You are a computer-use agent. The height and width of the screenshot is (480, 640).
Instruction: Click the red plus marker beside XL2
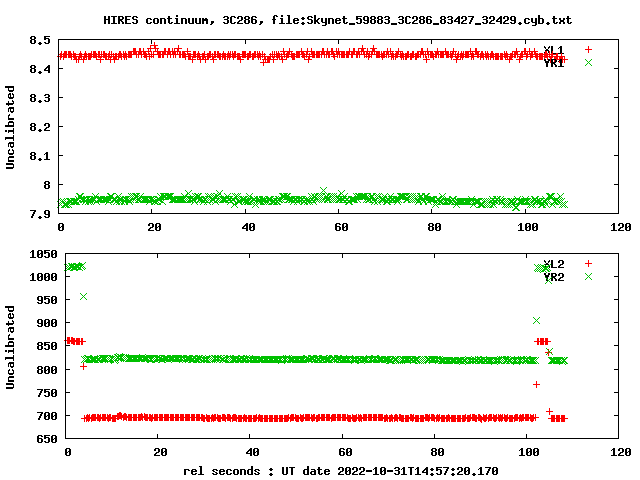[588, 264]
